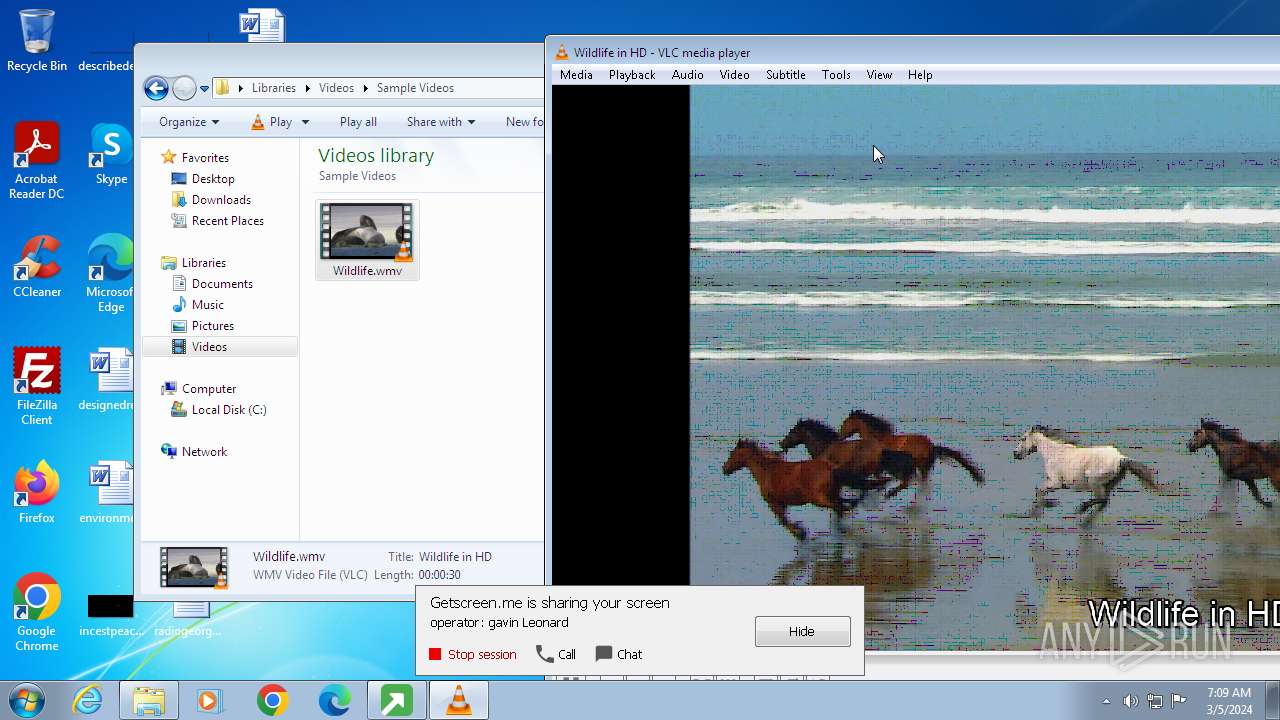This screenshot has width=1280, height=720.
Task: Open Chrome from the taskbar
Action: pos(272,700)
